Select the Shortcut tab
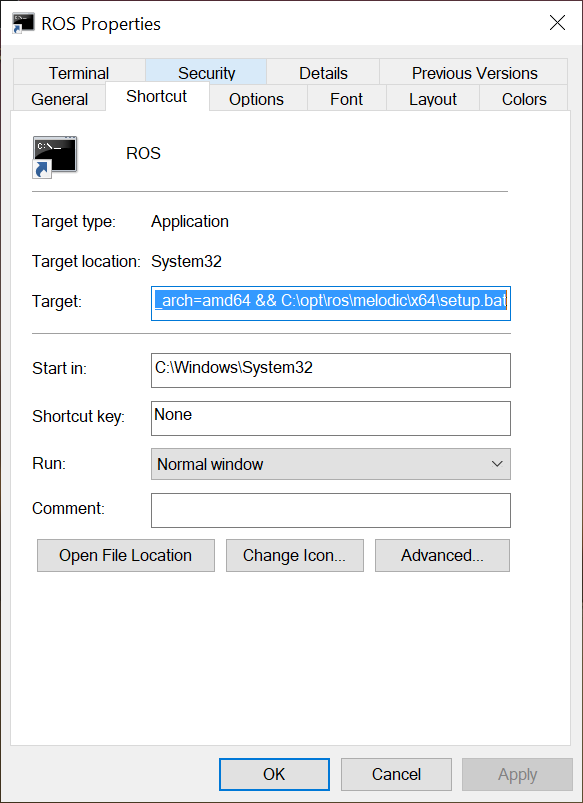 tap(157, 96)
